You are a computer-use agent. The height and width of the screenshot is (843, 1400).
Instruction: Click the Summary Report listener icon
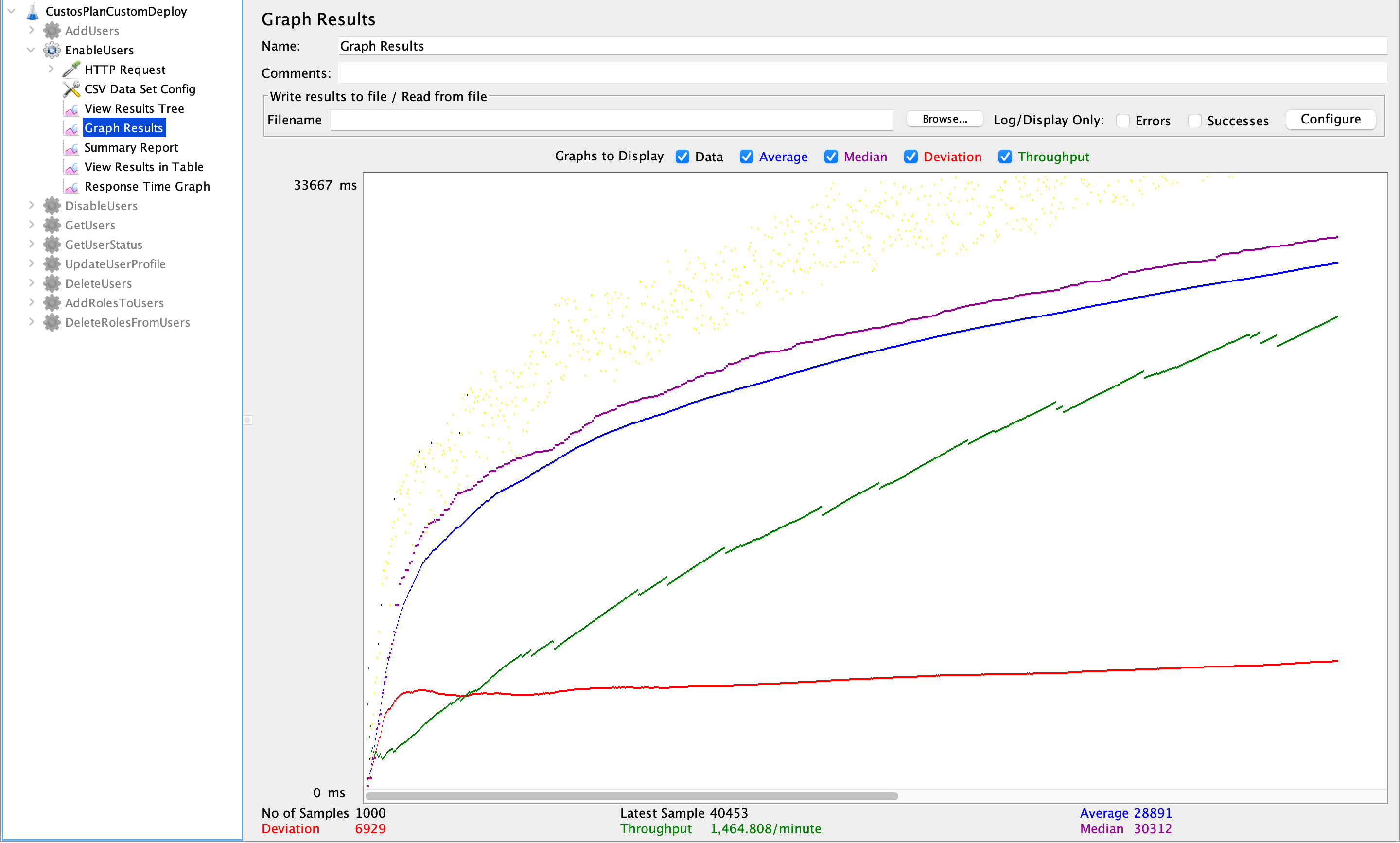(x=71, y=147)
